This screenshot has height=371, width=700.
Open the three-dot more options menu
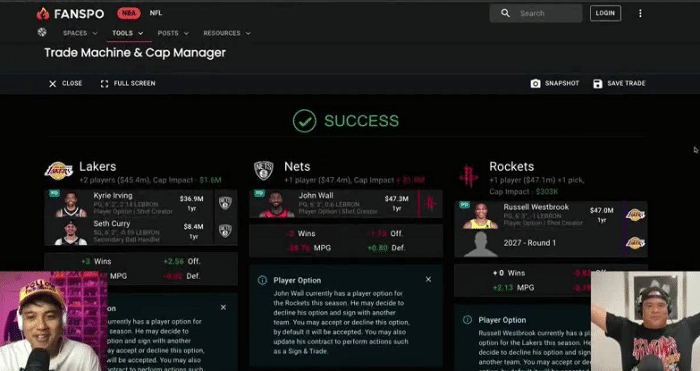point(640,13)
